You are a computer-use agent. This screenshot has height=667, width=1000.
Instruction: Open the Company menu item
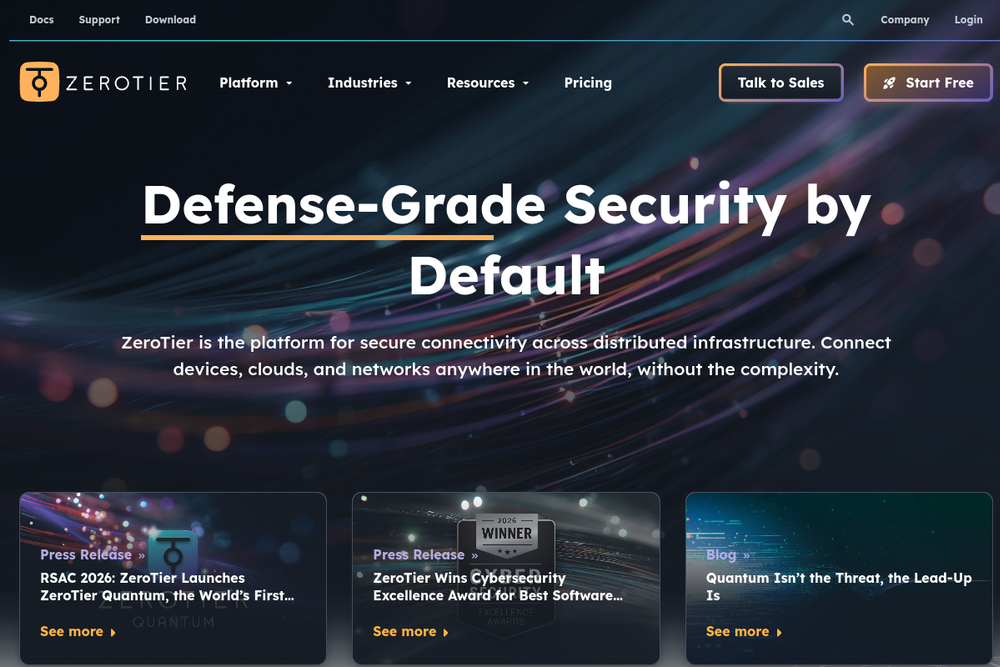coord(904,20)
